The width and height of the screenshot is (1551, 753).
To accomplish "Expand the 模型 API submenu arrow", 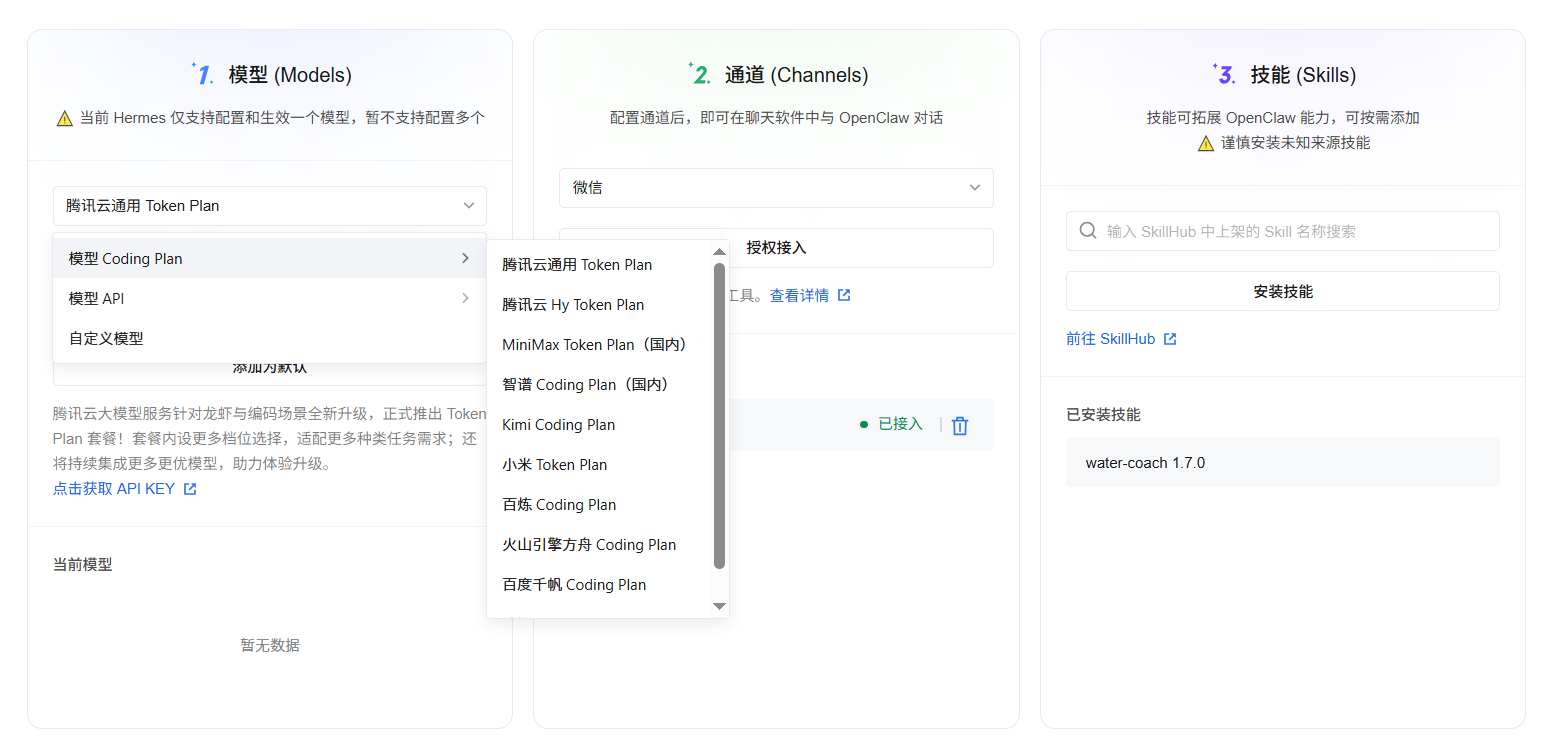I will [x=465, y=298].
